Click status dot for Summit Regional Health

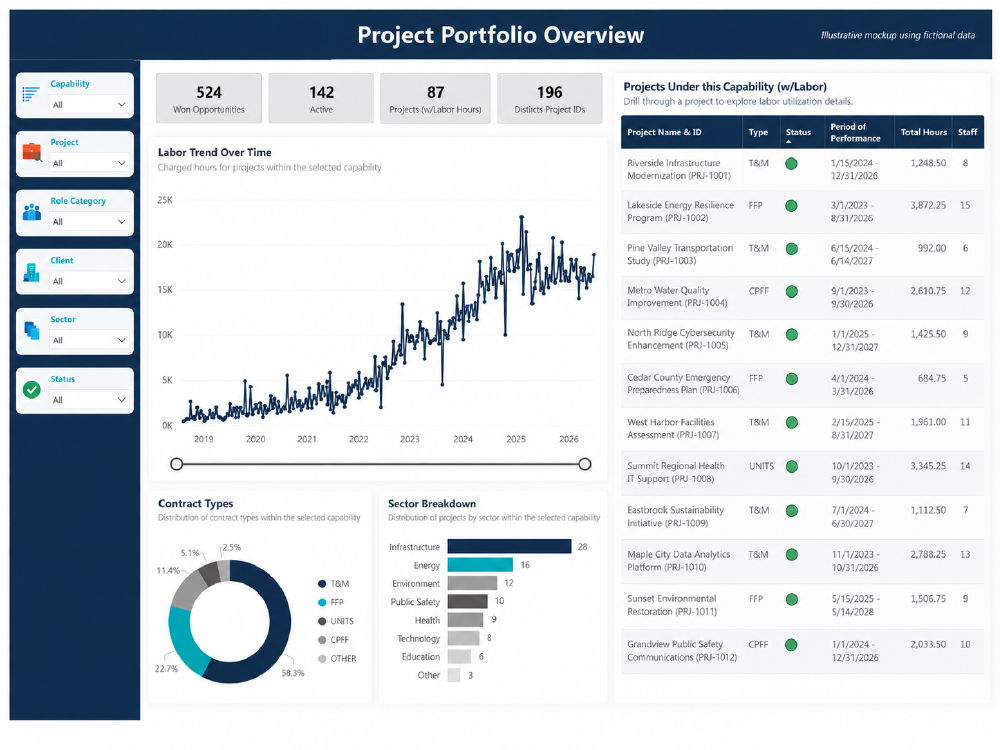(x=791, y=467)
